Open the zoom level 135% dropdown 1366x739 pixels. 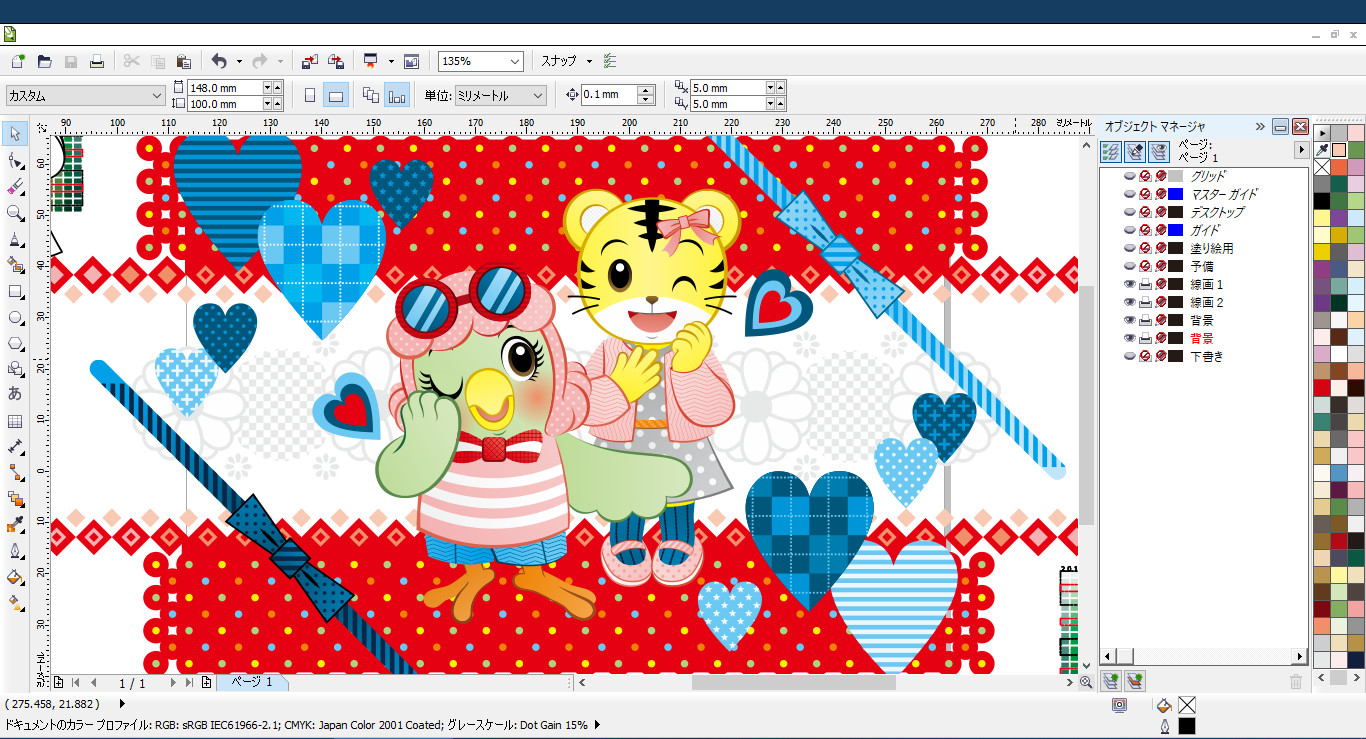point(514,62)
